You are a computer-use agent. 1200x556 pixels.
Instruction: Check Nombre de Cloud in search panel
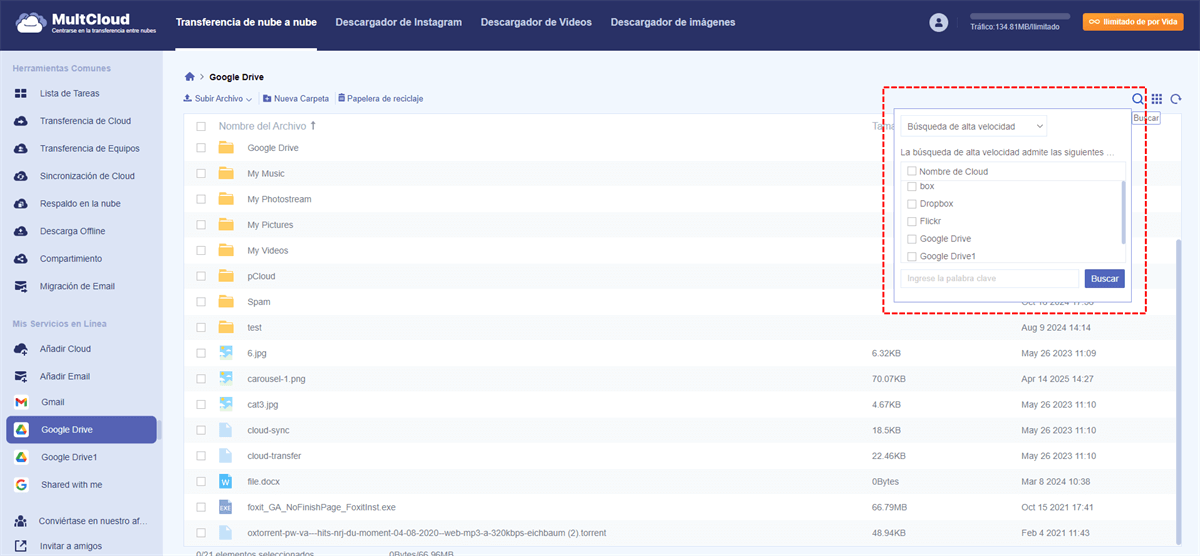point(911,171)
